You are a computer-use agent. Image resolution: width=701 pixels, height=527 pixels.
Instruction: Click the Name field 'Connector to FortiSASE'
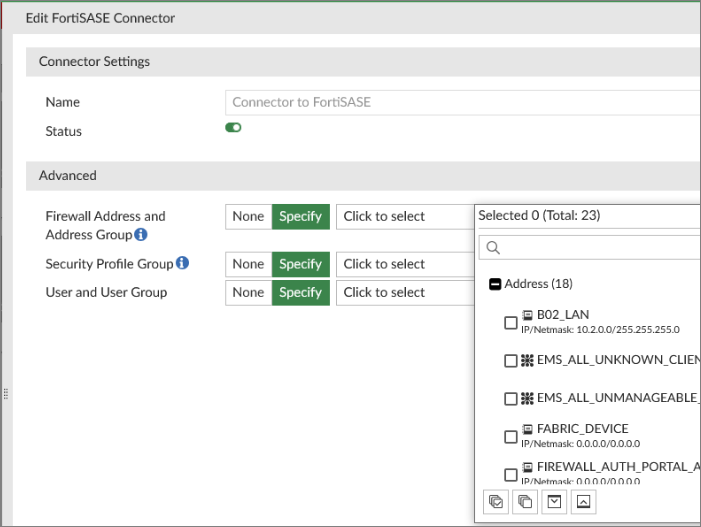(x=463, y=102)
